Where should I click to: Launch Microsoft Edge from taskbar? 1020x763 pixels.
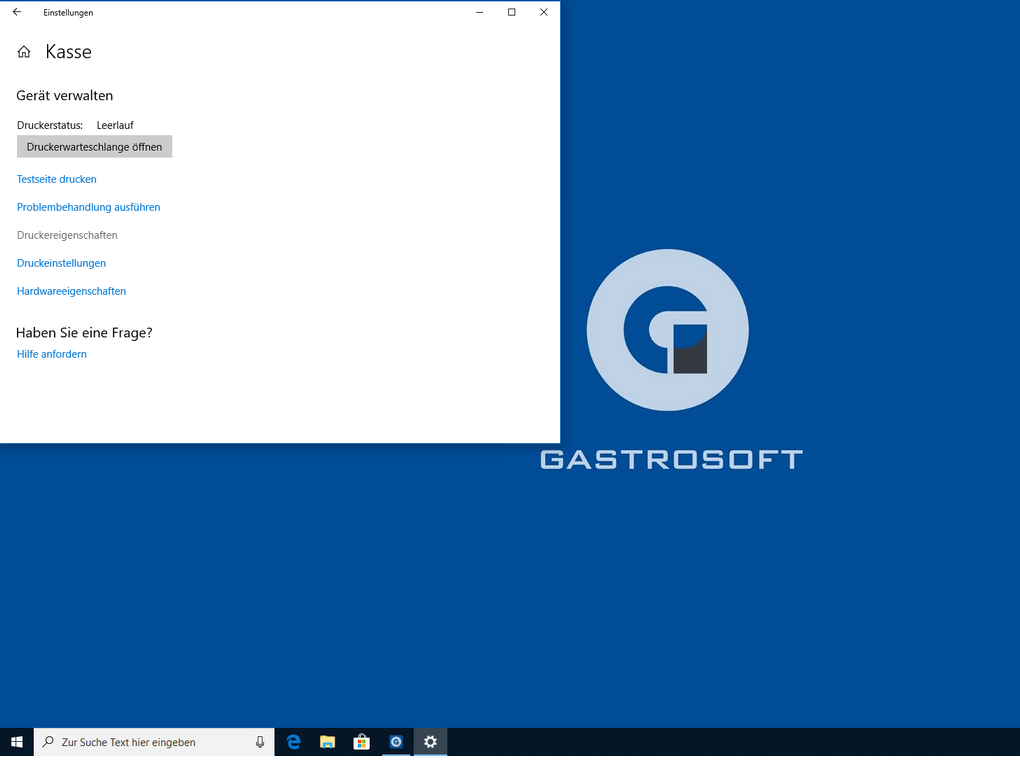pos(293,742)
